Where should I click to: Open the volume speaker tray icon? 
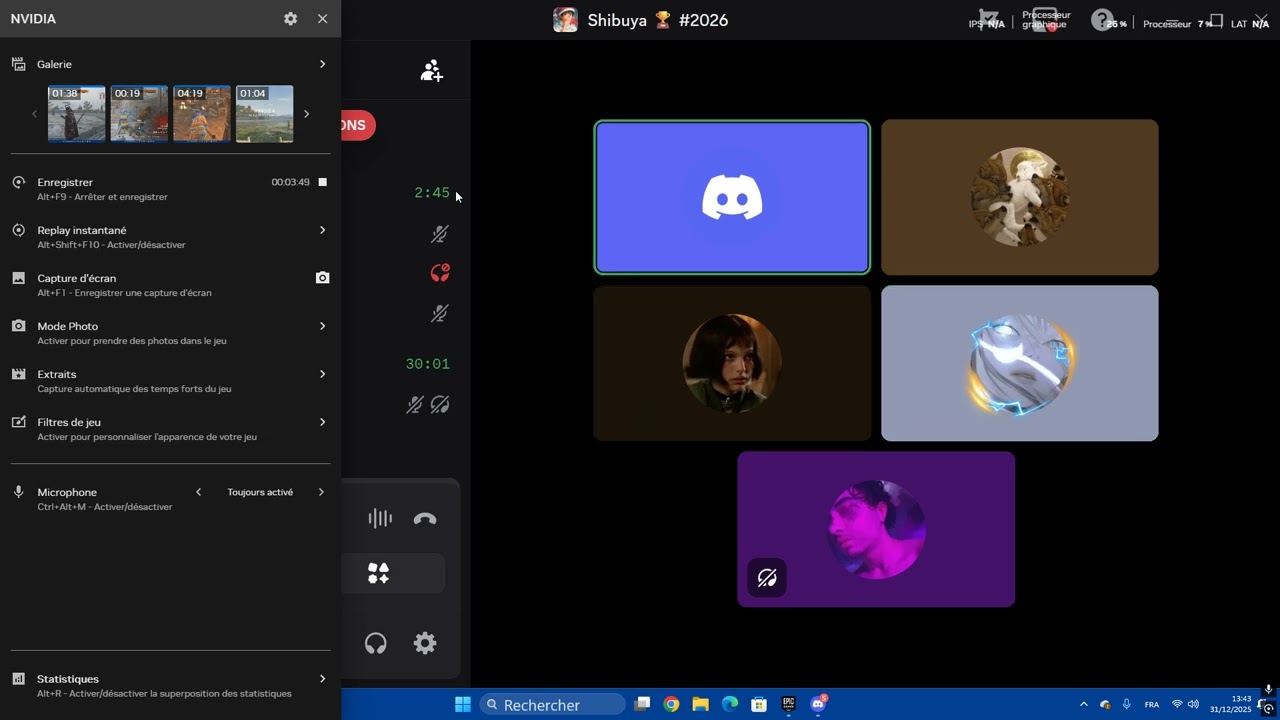click(x=1193, y=704)
